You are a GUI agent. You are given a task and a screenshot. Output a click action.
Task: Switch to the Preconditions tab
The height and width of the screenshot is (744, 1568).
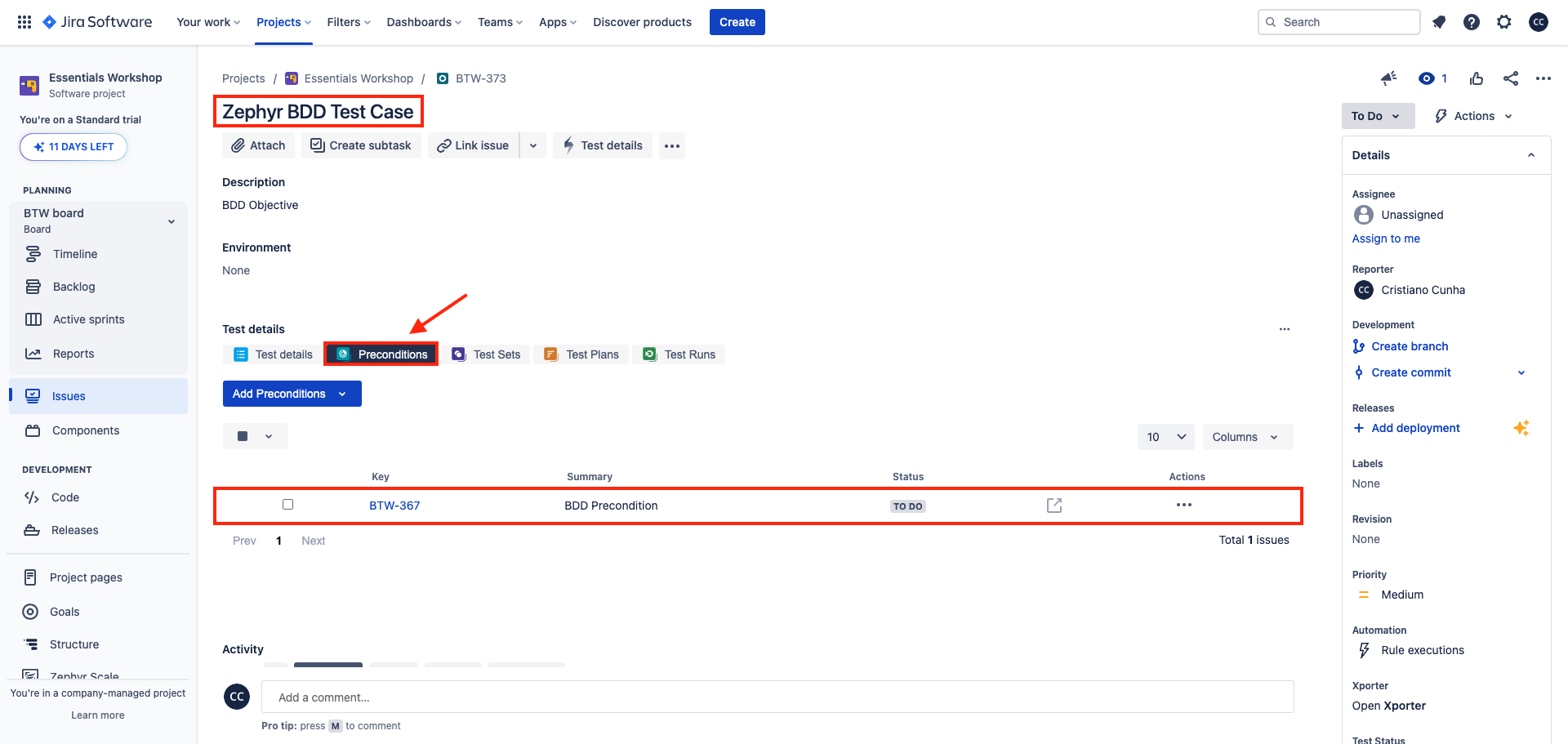click(x=381, y=354)
